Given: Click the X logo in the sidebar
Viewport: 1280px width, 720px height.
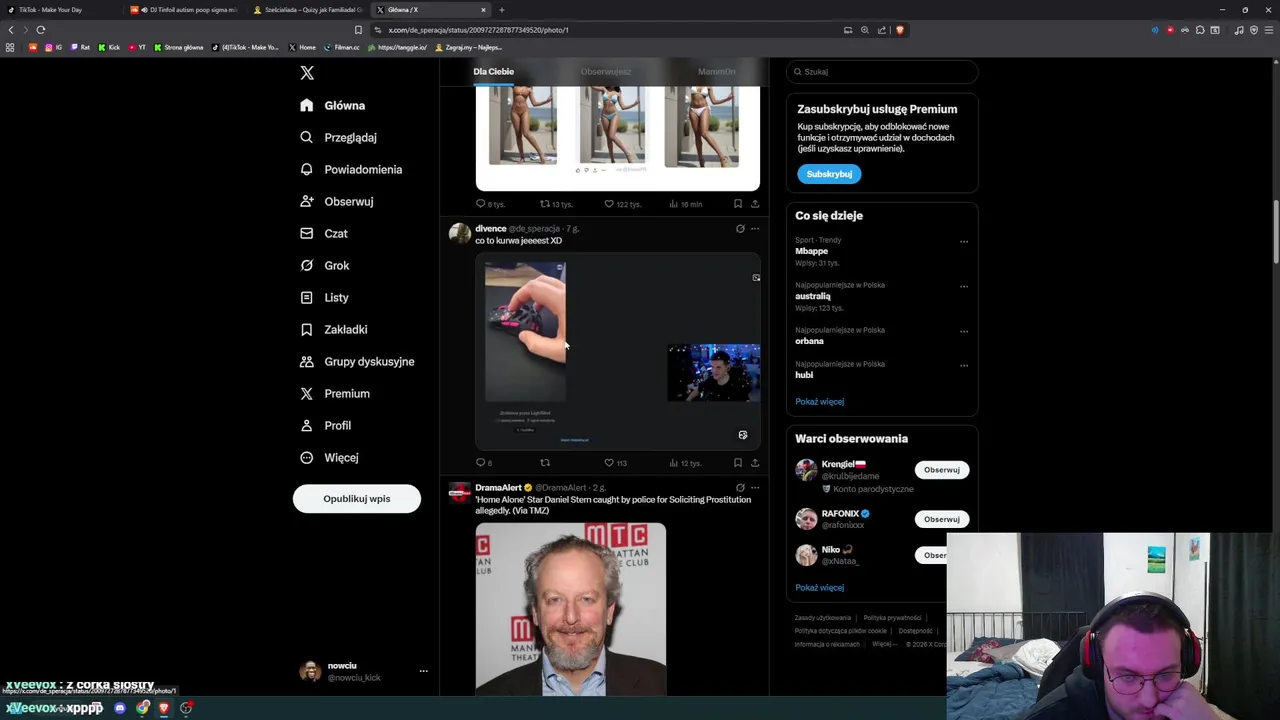Looking at the screenshot, I should [307, 73].
